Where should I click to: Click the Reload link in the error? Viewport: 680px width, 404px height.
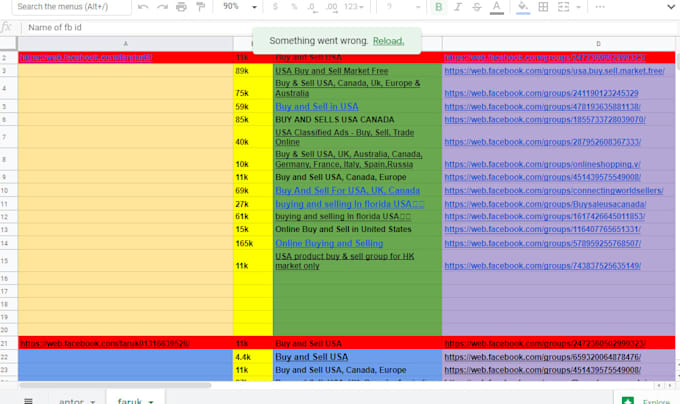[x=388, y=41]
